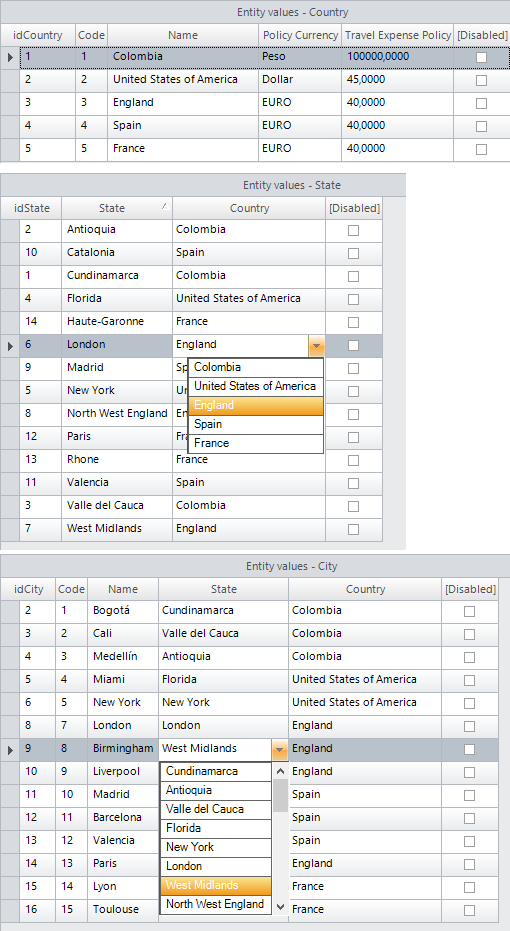
Task: Select the Valencia state cell in State table
Action: tap(117, 483)
